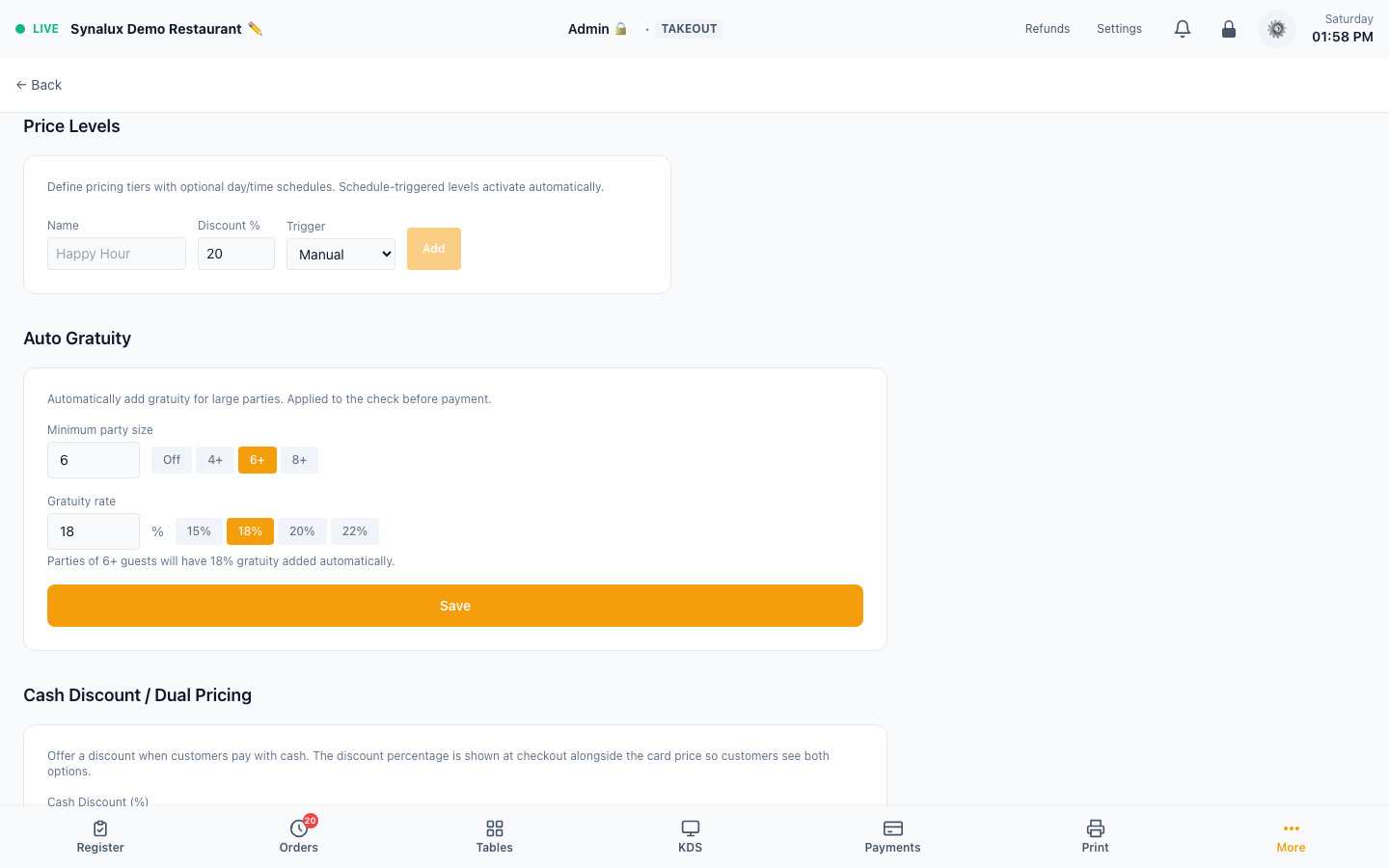Click the Tables grid icon
Image resolution: width=1389 pixels, height=868 pixels.
click(x=495, y=828)
